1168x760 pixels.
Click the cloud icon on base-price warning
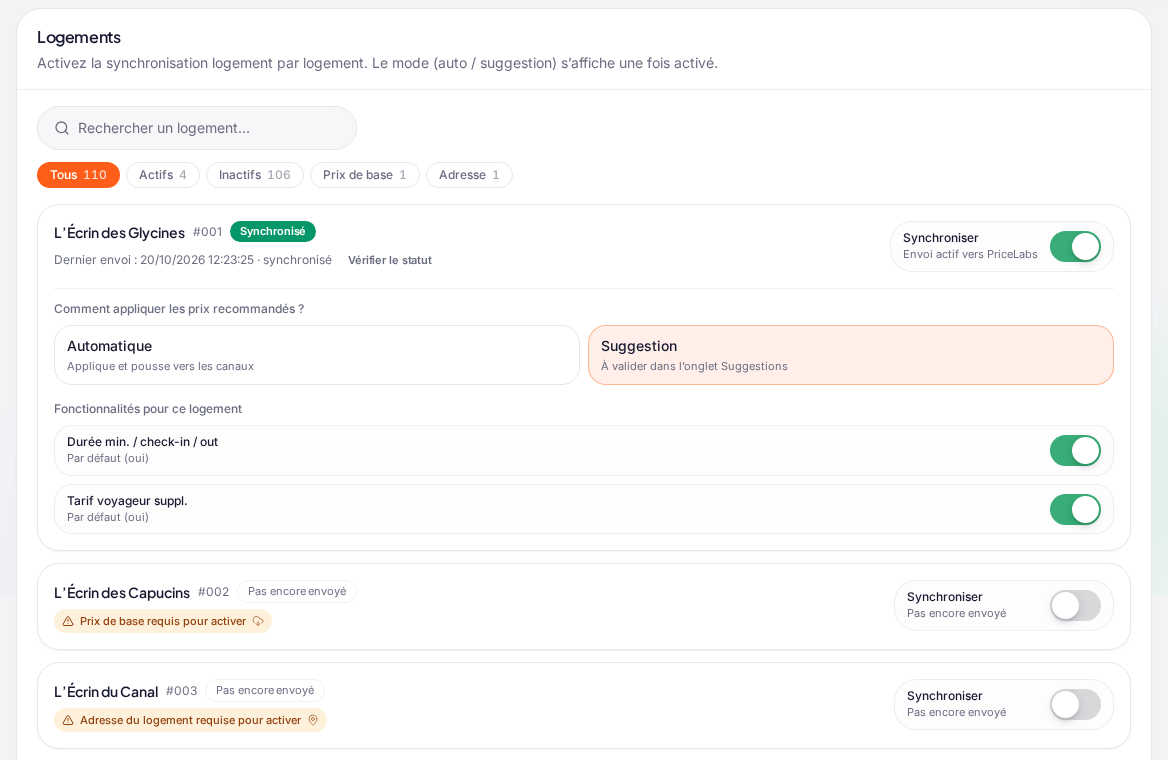(258, 621)
